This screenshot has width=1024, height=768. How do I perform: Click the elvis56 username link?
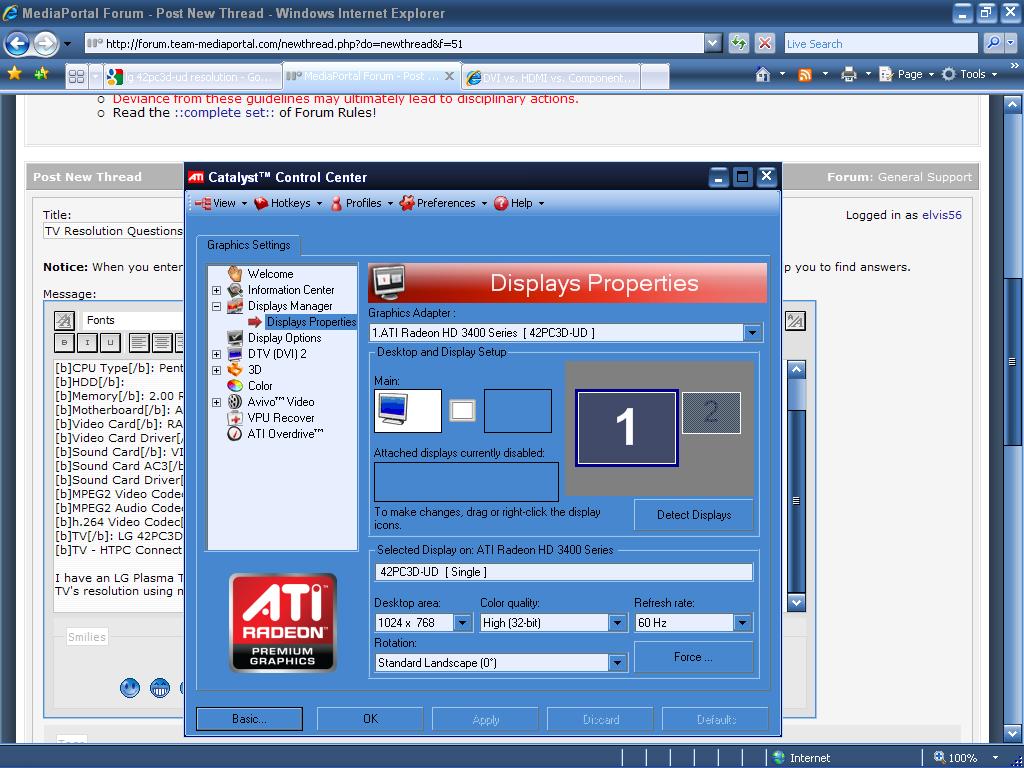click(942, 215)
